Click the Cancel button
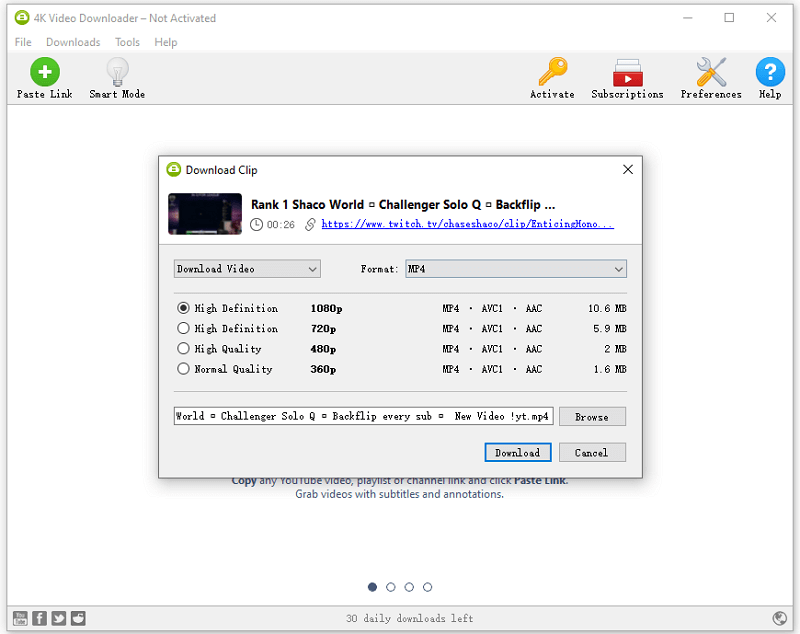The image size is (800, 634). pos(592,452)
